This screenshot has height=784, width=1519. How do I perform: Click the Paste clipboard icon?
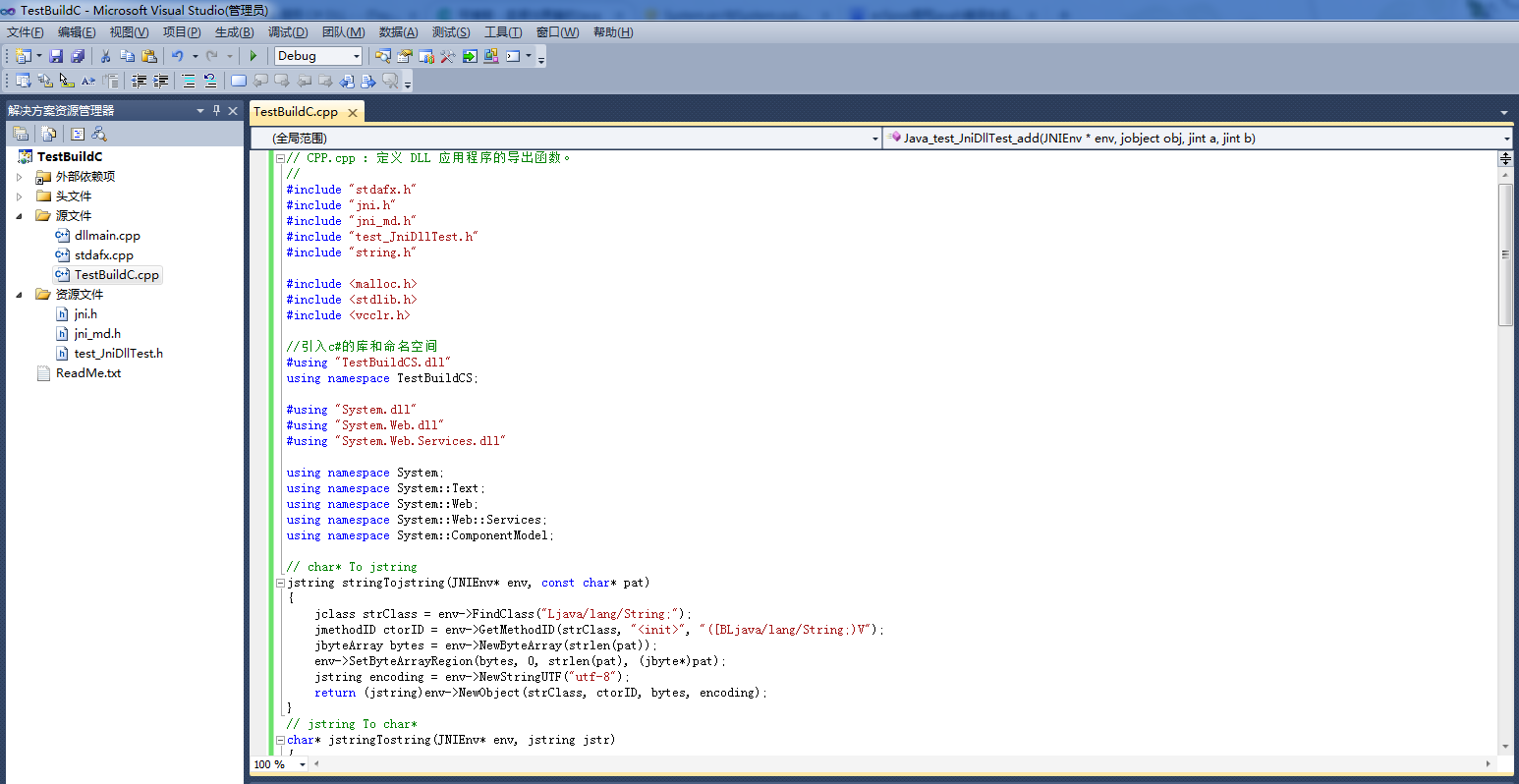point(149,56)
